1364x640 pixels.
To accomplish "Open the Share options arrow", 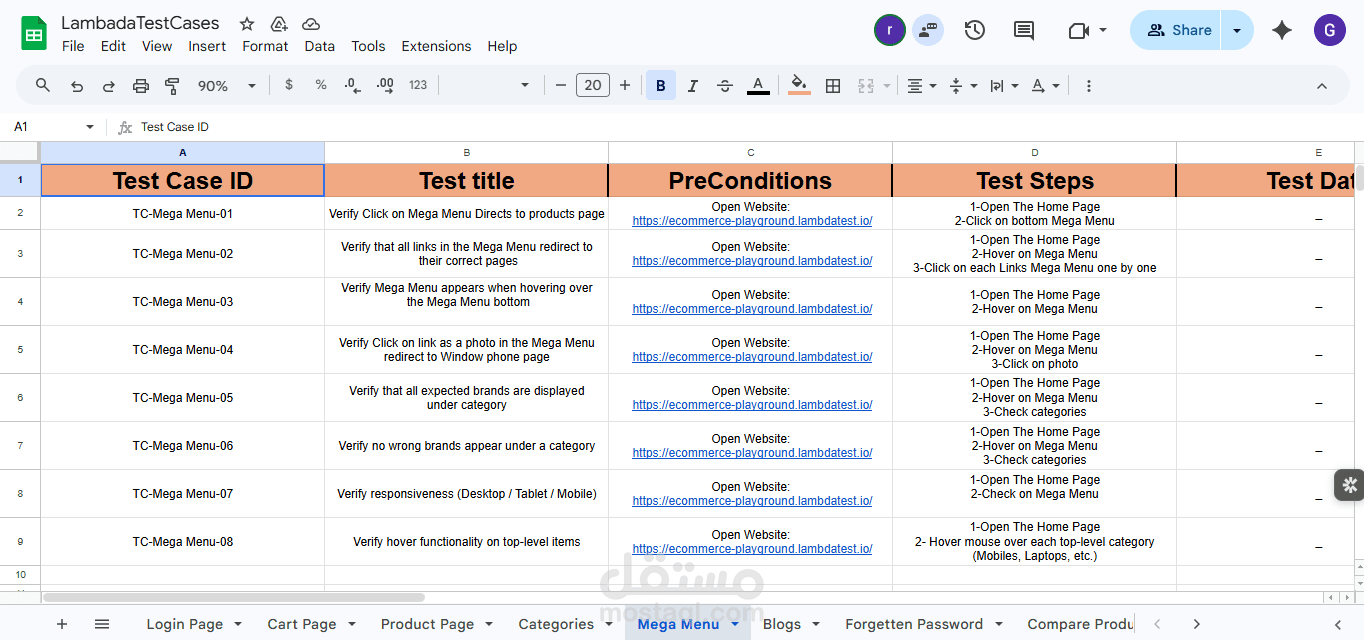I will (1238, 30).
